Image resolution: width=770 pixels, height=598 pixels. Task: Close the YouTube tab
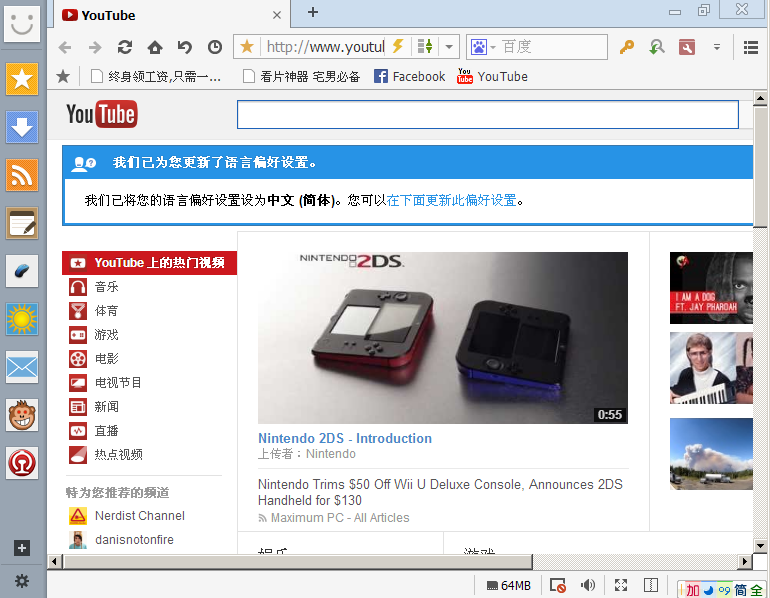(277, 15)
